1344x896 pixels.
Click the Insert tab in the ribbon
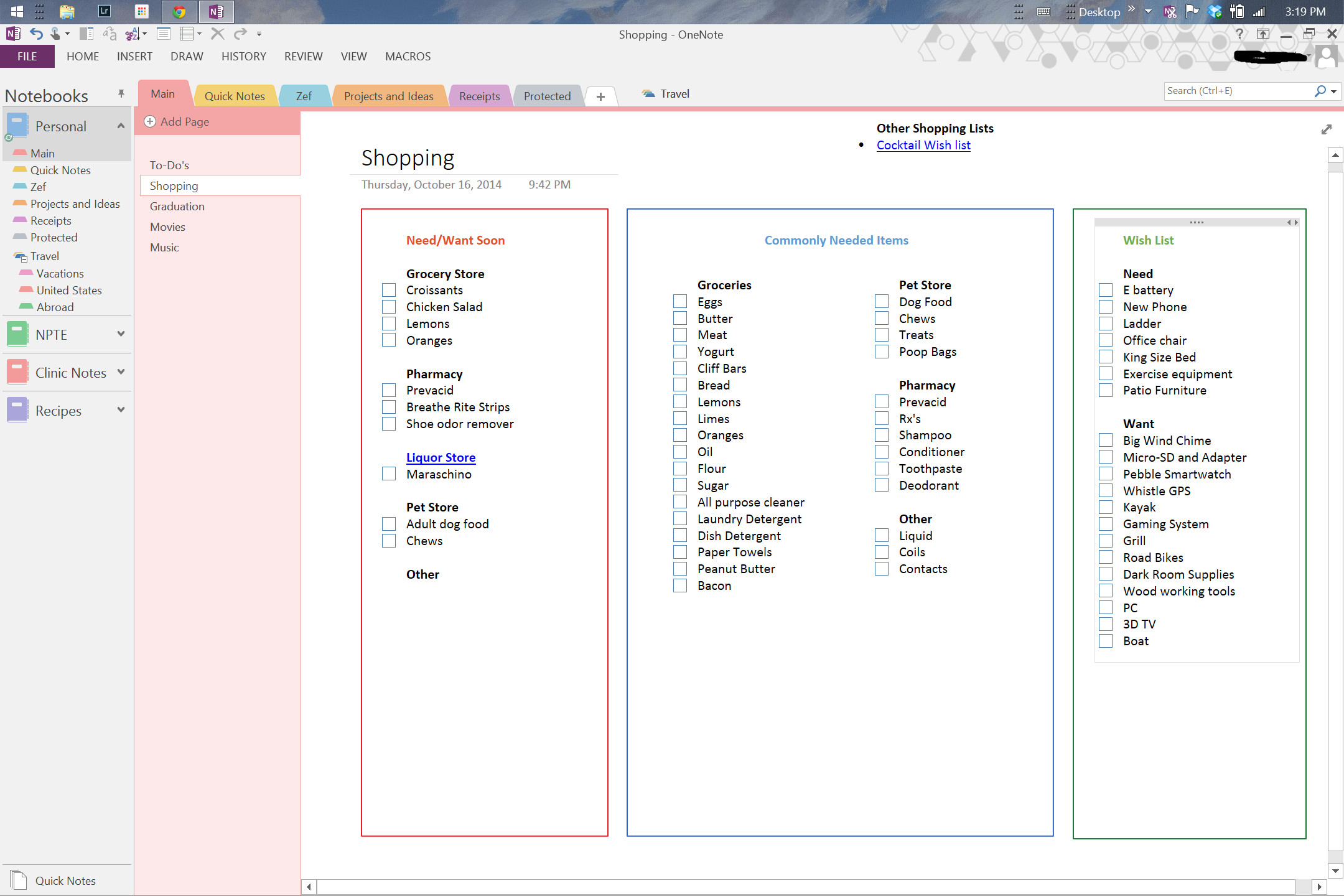click(133, 56)
